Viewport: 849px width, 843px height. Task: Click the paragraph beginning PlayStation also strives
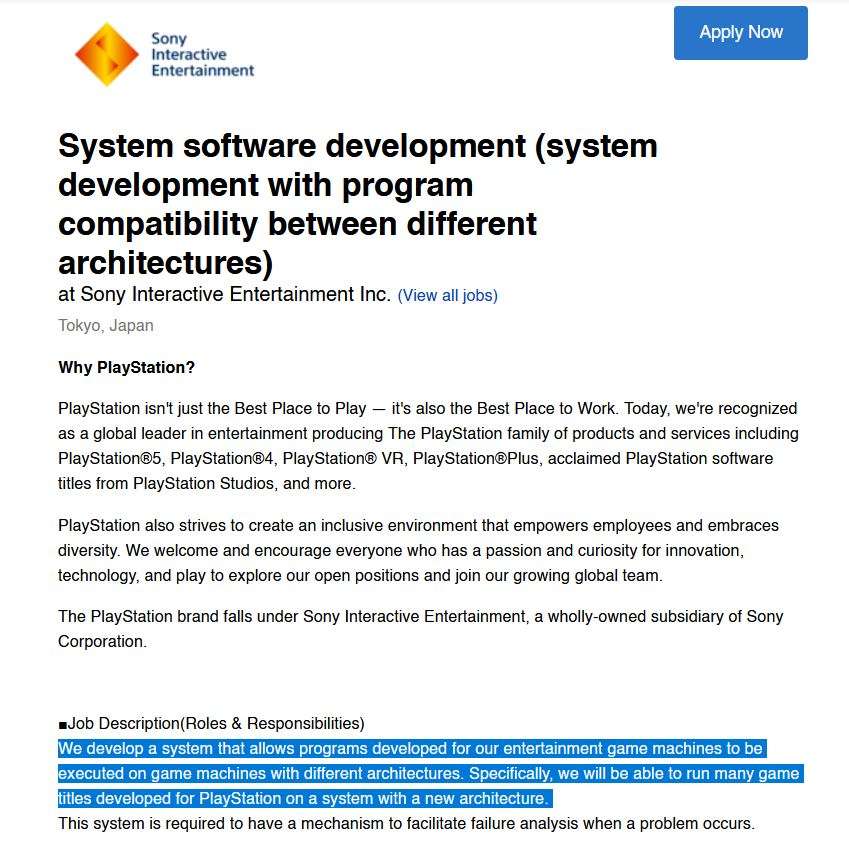pos(418,550)
